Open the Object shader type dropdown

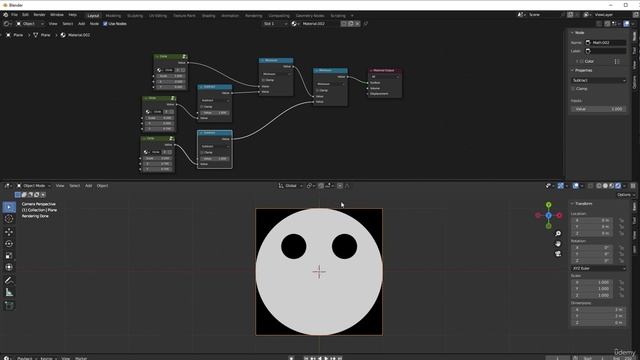(29, 24)
